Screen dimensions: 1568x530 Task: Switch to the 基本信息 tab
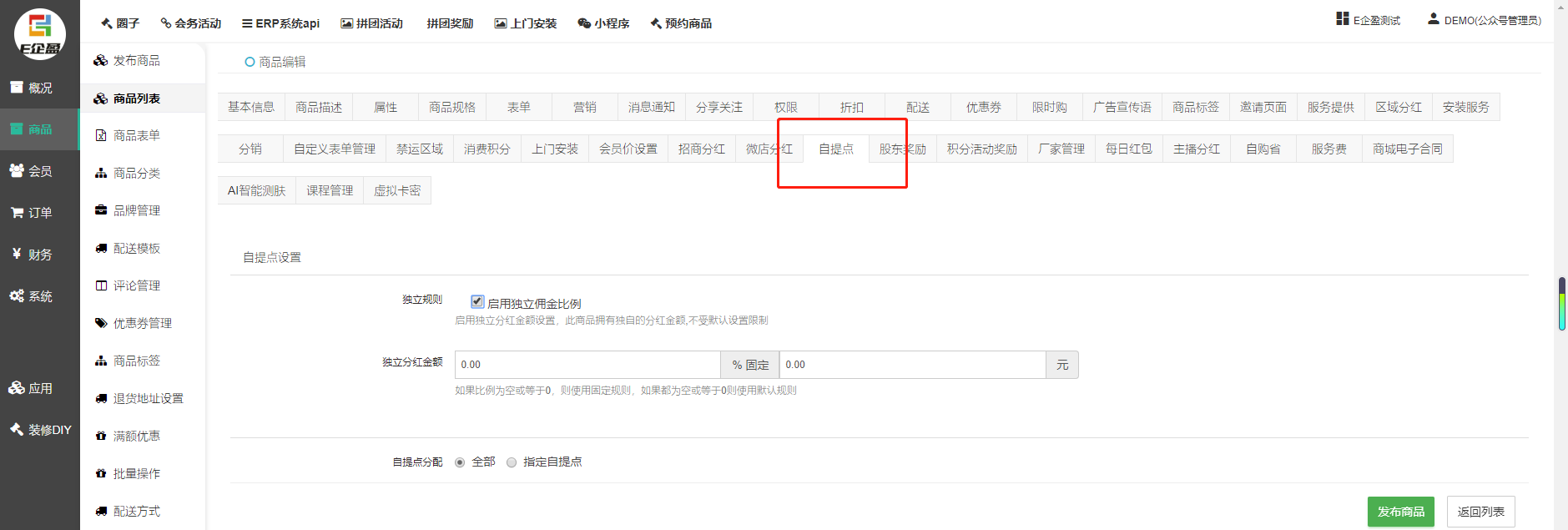[251, 107]
